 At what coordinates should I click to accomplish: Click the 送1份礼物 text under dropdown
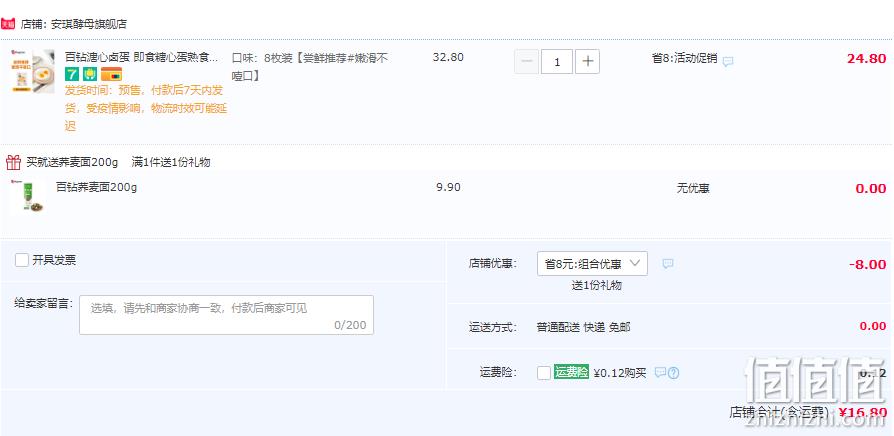tap(596, 286)
